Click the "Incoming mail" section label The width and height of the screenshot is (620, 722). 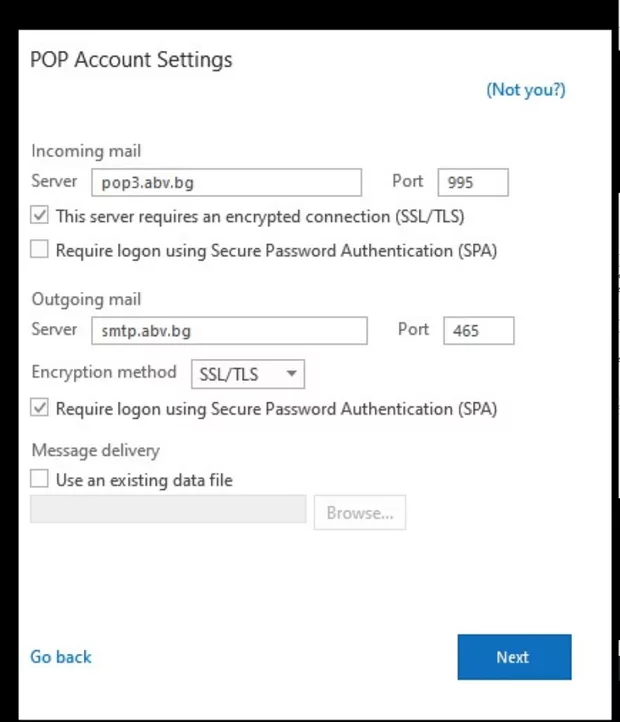click(86, 151)
